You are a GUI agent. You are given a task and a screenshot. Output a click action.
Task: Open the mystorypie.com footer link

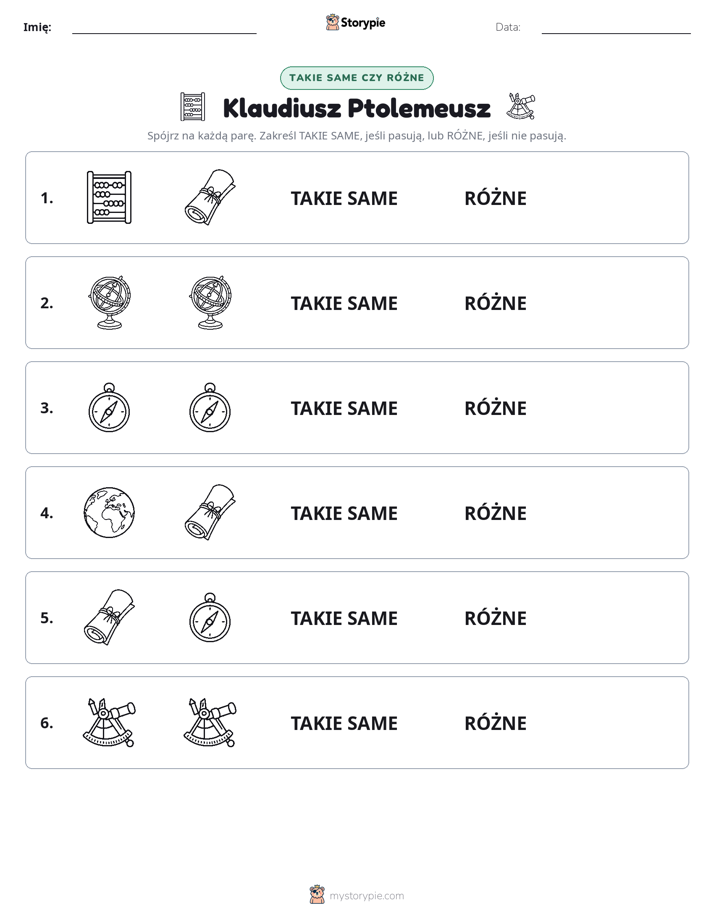coord(366,896)
